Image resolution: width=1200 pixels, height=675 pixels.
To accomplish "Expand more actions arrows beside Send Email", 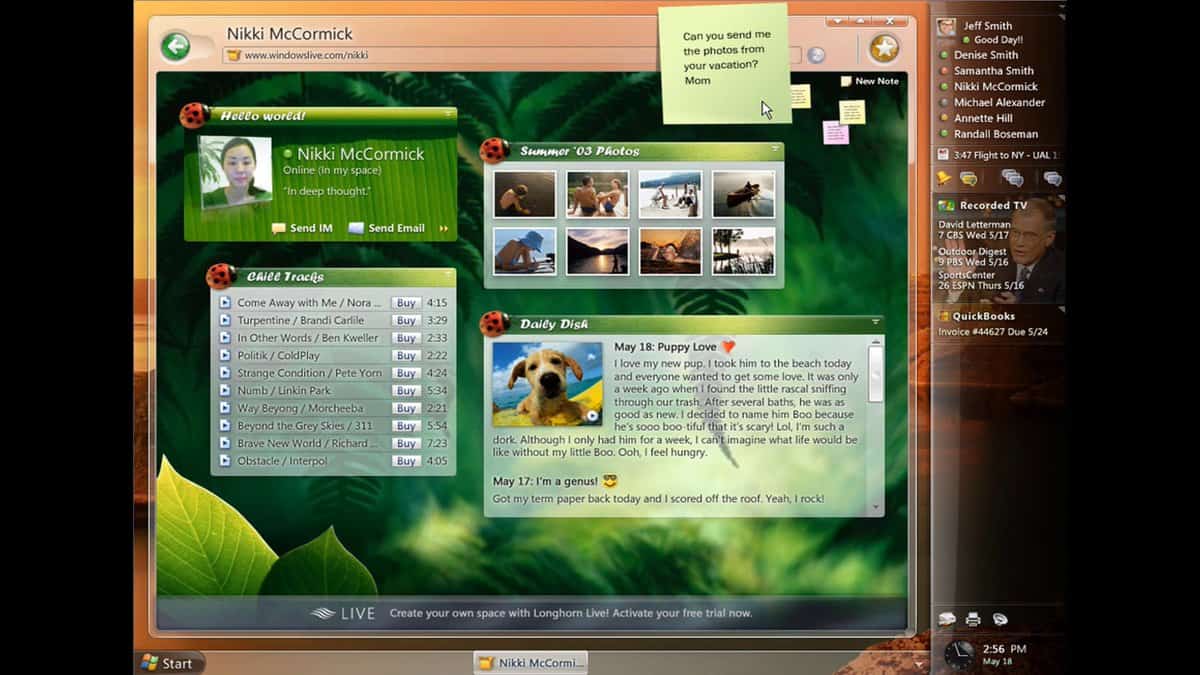I will click(x=444, y=228).
